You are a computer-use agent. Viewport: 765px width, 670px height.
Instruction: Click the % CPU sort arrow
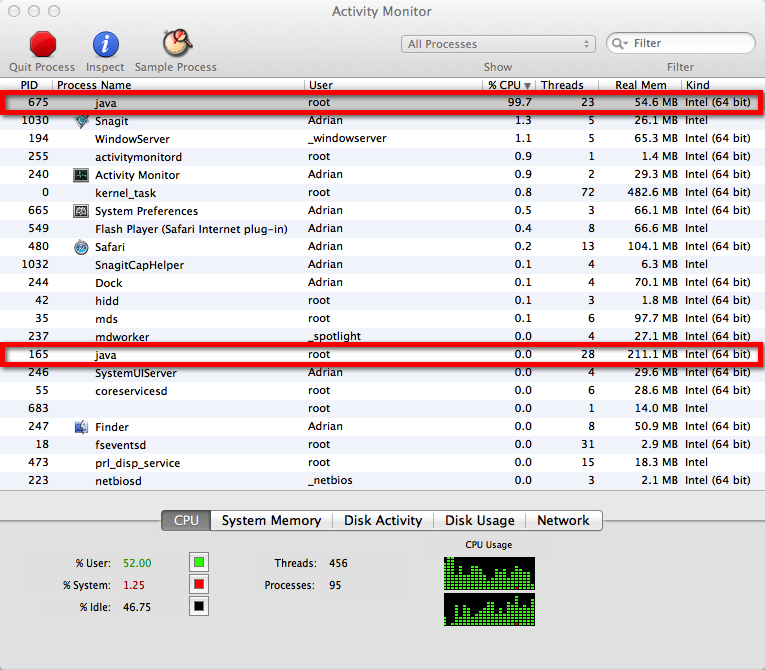coord(527,85)
